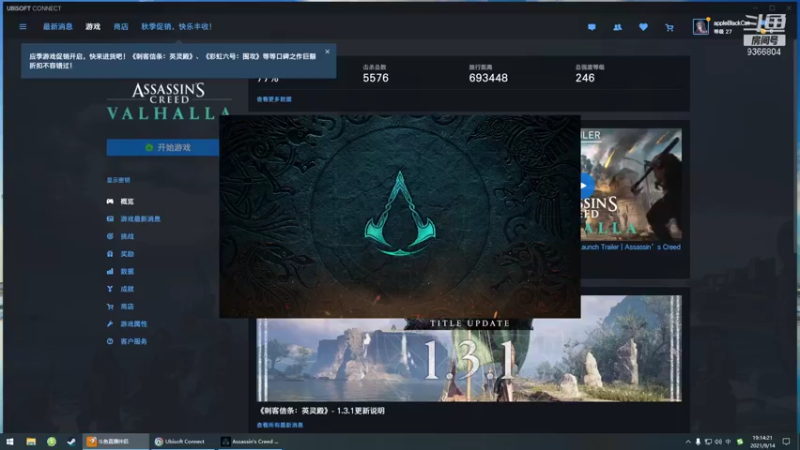Select 数据 in the game sidebar

point(127,271)
